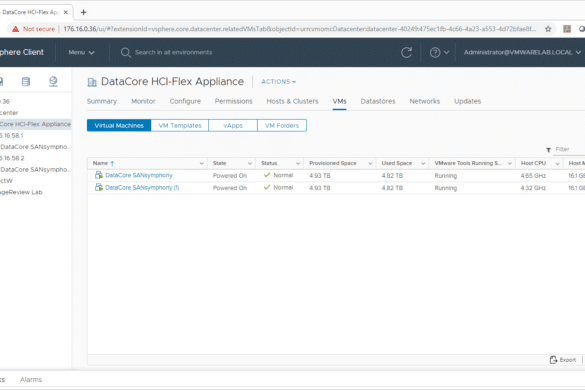
Task: Open the Datastores tab
Action: tap(378, 101)
